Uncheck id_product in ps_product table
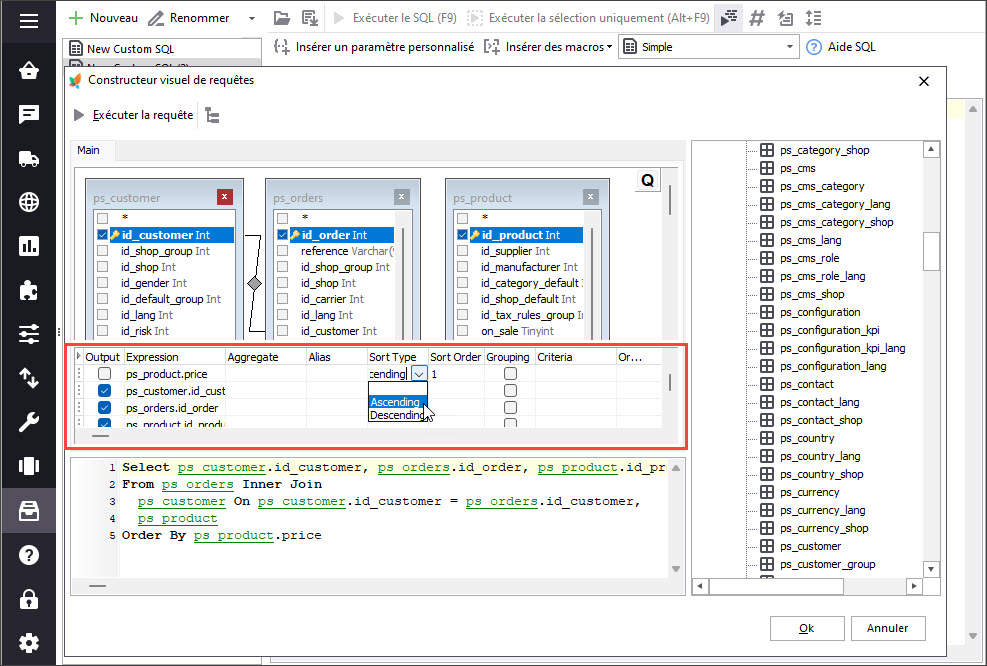 pyautogui.click(x=463, y=235)
